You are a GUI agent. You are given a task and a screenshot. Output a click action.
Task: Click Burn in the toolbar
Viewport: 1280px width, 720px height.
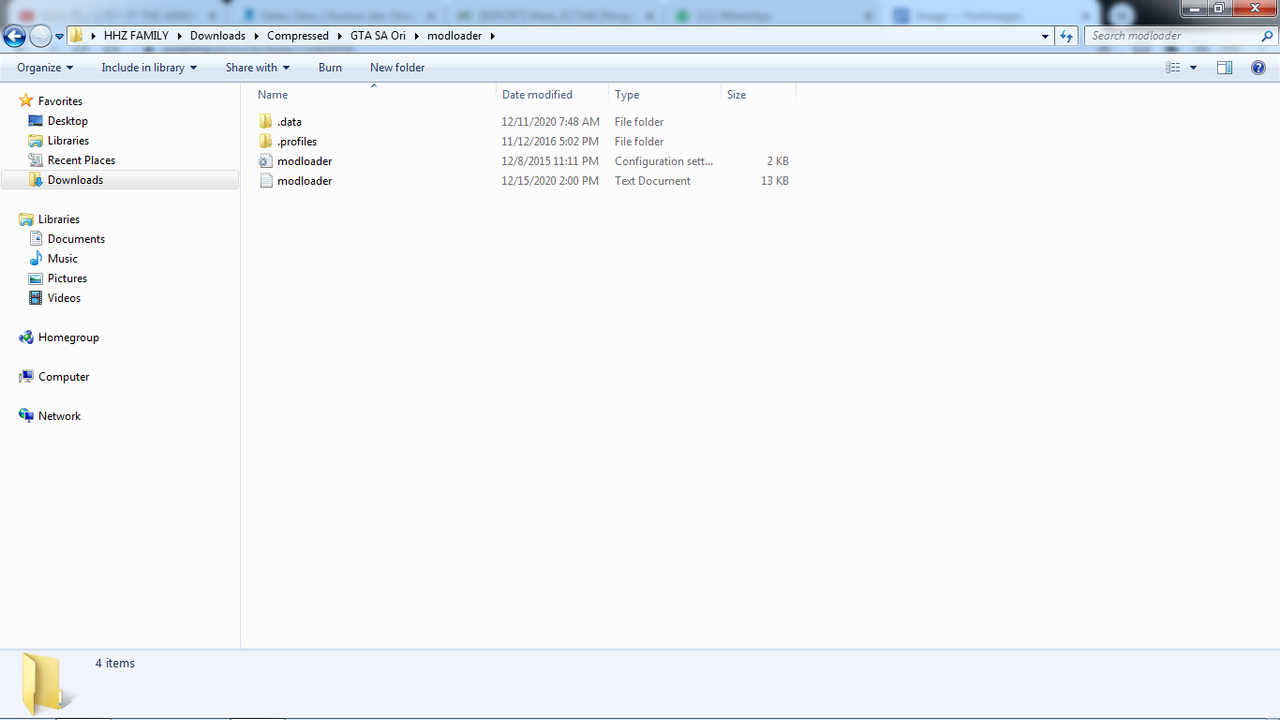(330, 67)
